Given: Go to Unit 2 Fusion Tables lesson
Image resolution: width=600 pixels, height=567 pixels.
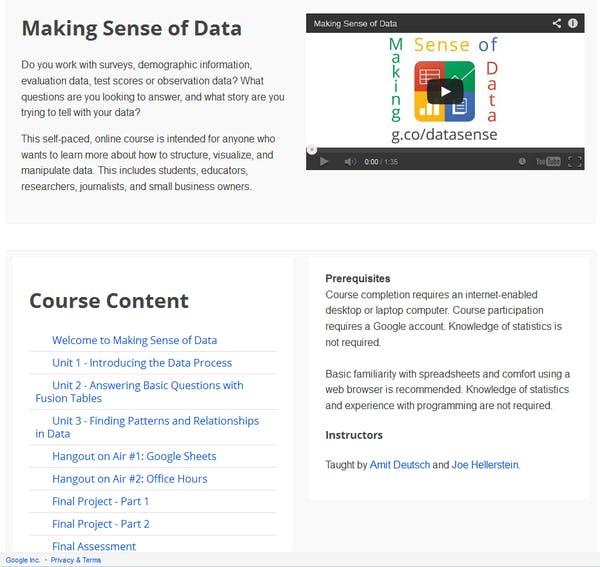Looking at the screenshot, I should point(147,385).
